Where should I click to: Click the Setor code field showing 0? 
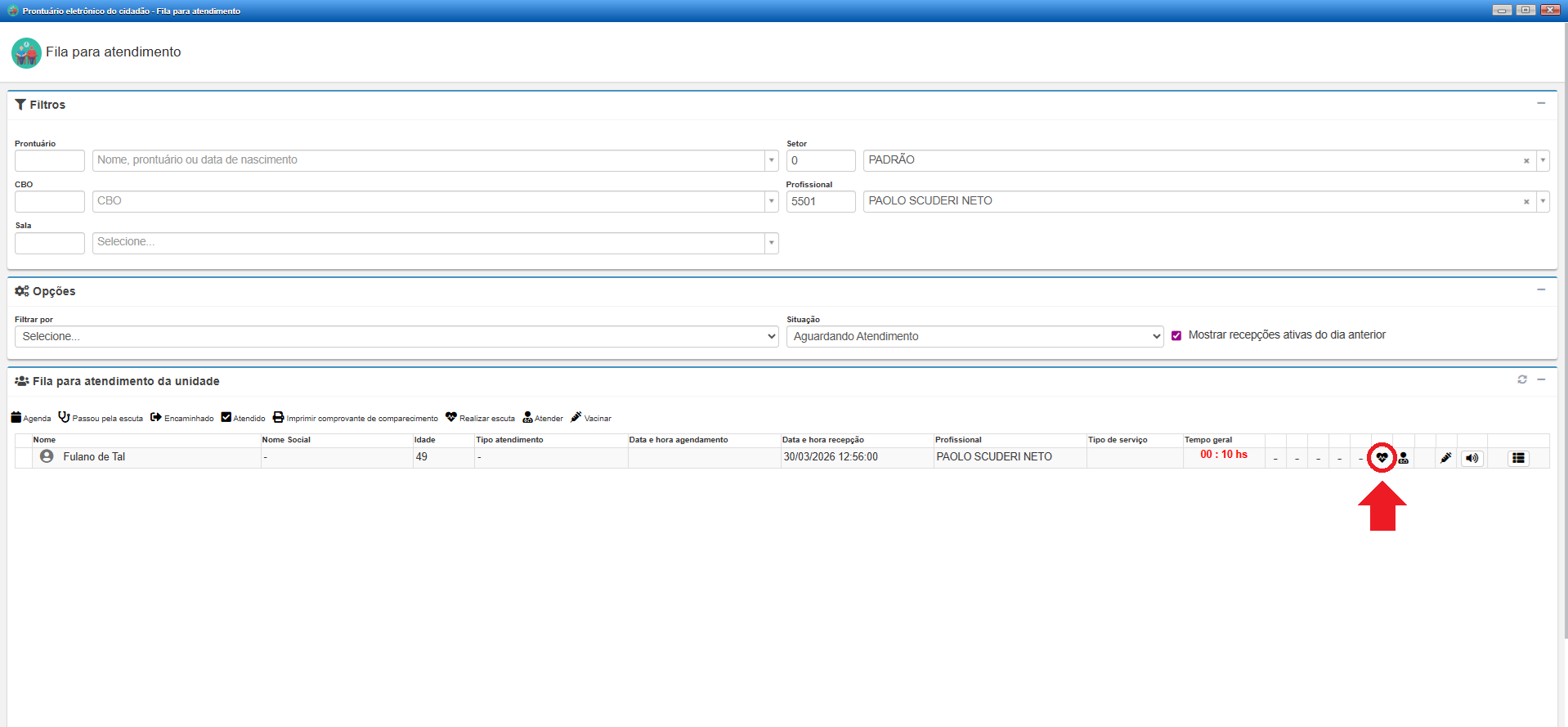coord(820,160)
